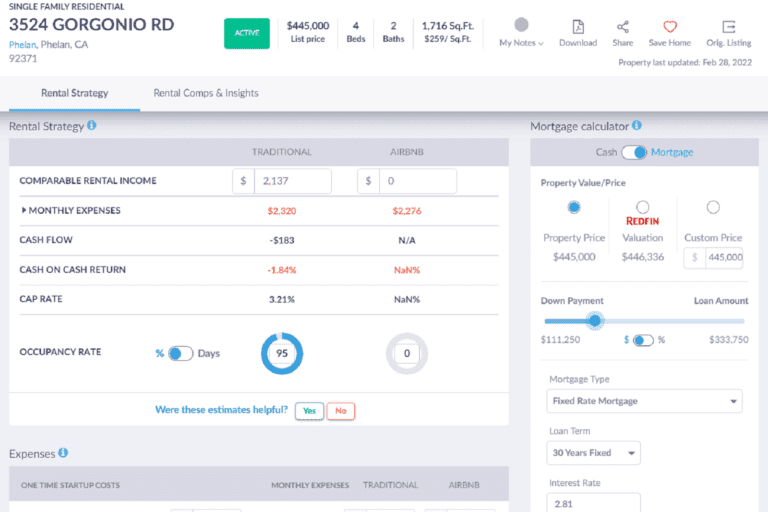768x512 pixels.
Task: Toggle occupancy rate between % and Days
Action: [x=180, y=353]
